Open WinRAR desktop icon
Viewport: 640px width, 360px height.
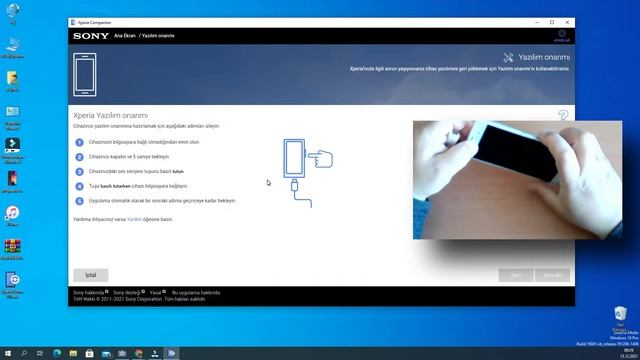(x=13, y=249)
